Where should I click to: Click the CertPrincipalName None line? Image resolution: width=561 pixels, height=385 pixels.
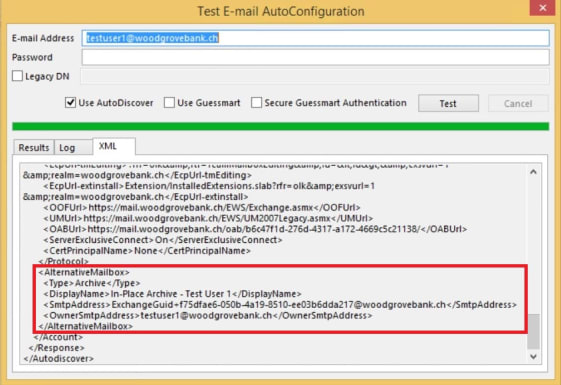(147, 251)
